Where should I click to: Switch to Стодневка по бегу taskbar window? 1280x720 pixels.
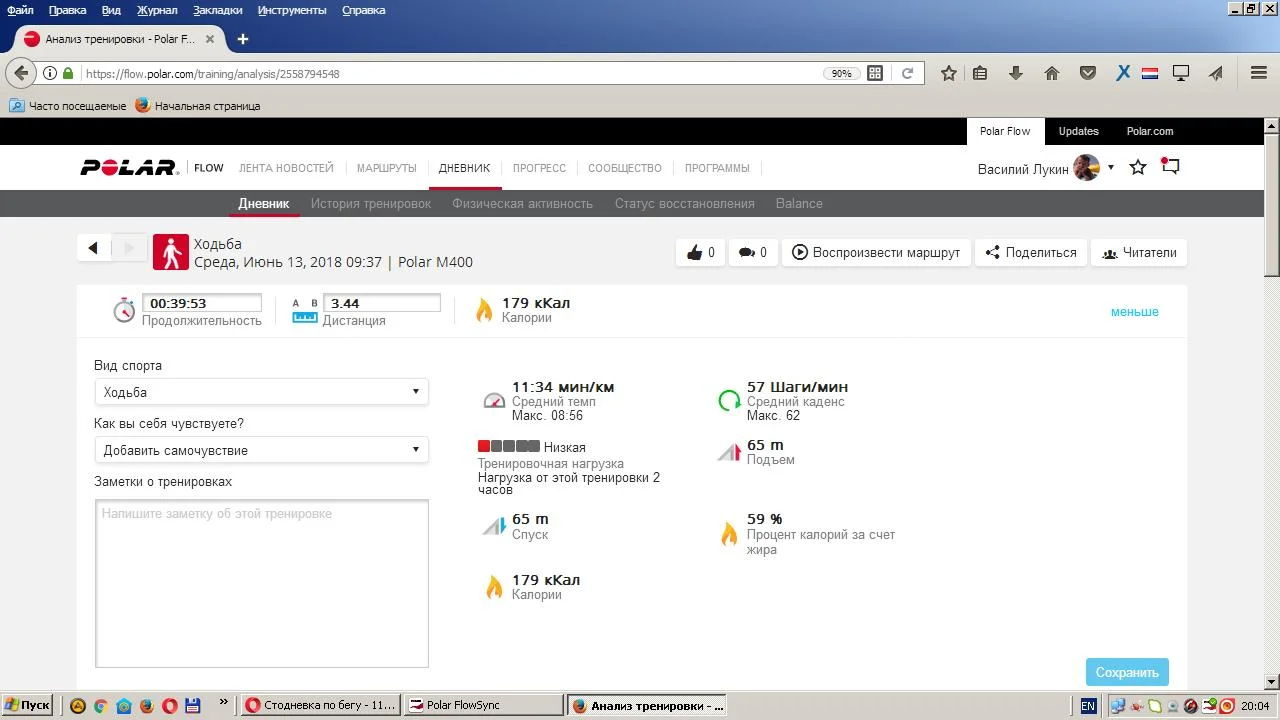click(x=321, y=705)
